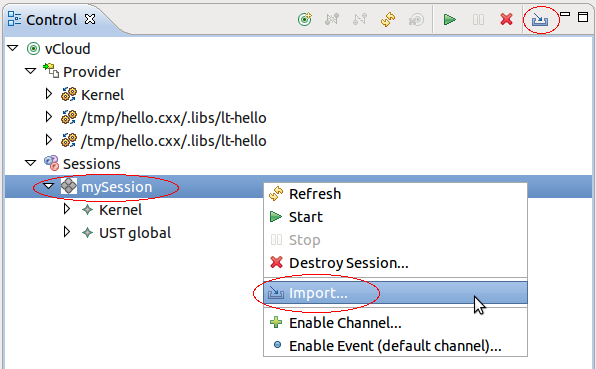Click the New Connection toolbar icon
This screenshot has width=596, height=369.
point(305,19)
